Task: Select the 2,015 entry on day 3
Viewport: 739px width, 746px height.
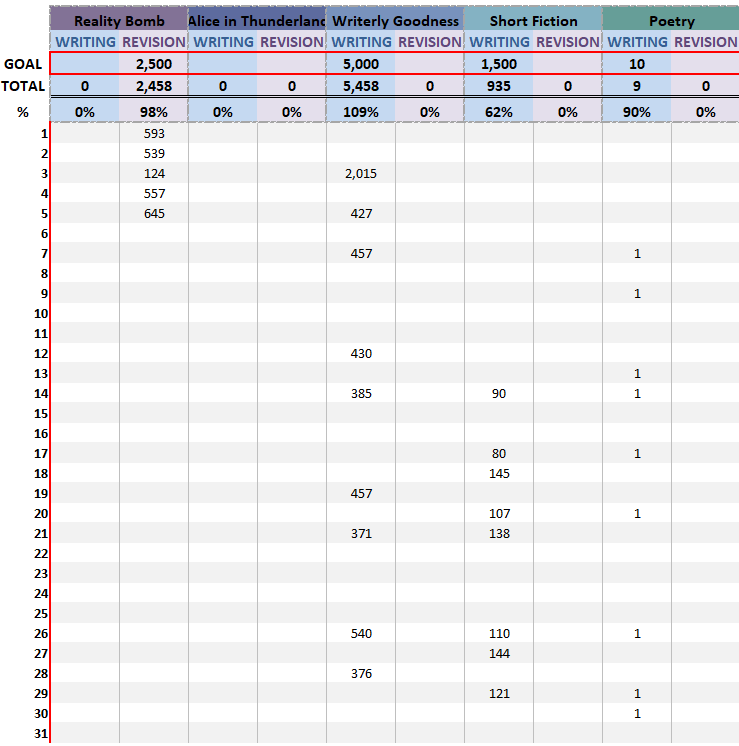Action: [361, 174]
